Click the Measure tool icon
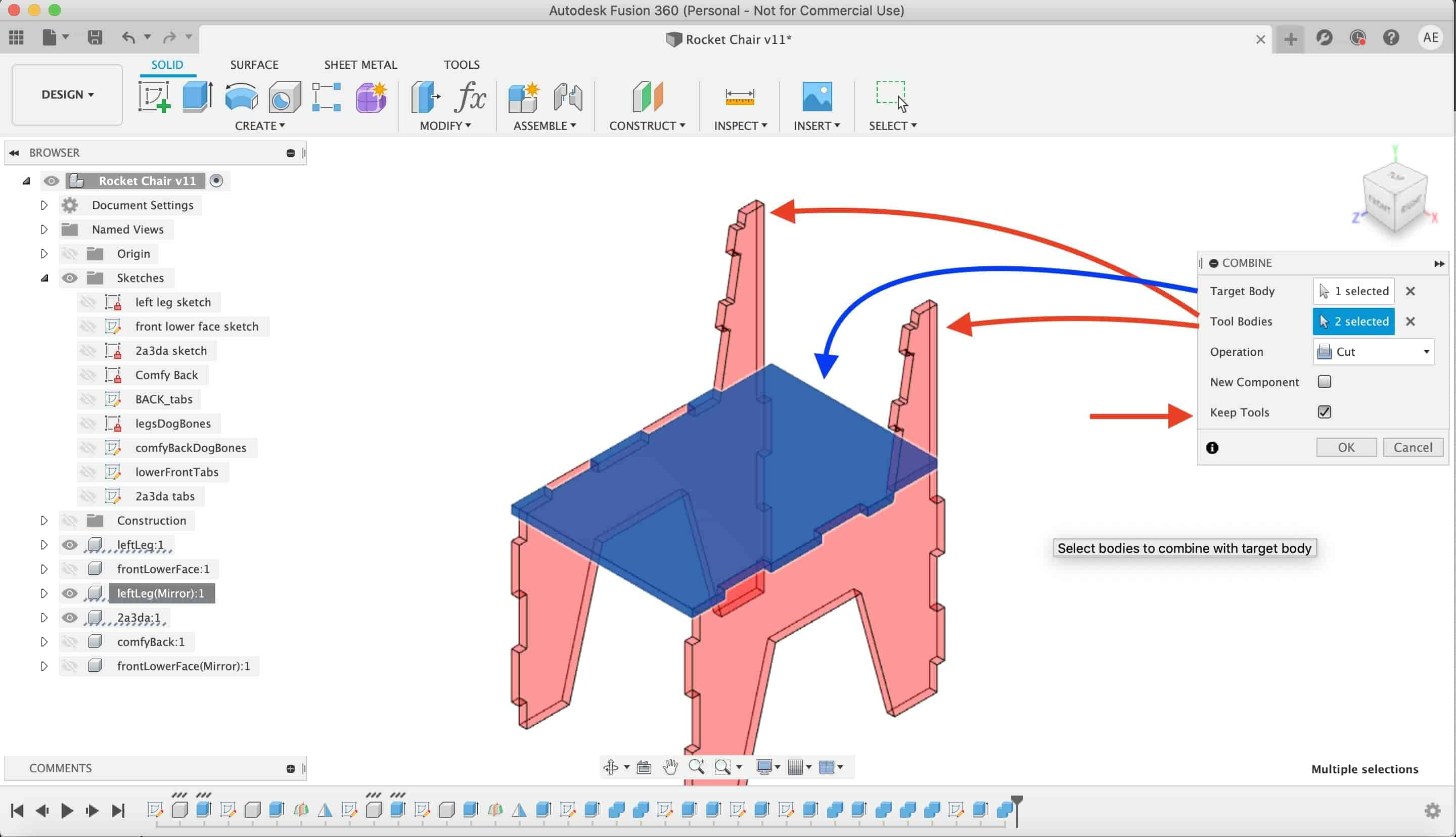This screenshot has height=837, width=1456. 740,97
